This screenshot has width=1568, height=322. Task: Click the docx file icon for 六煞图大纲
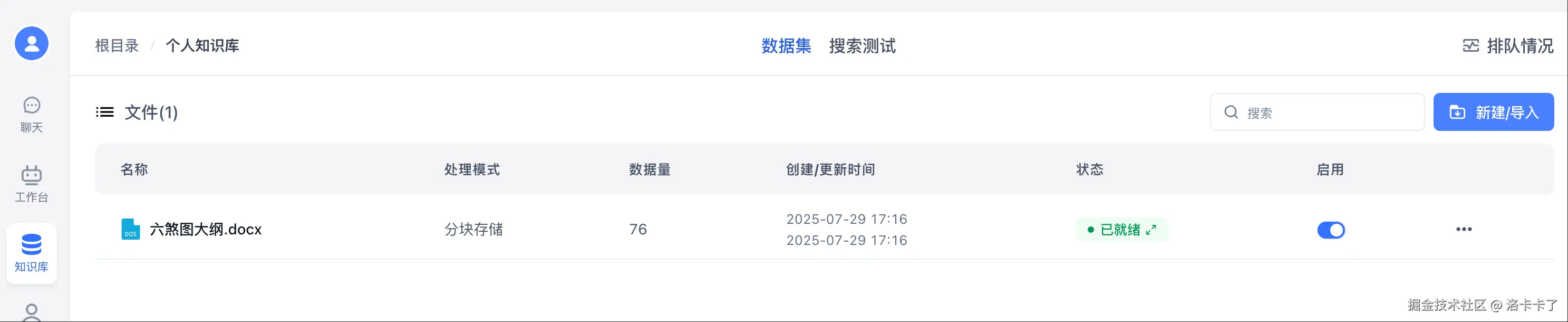pos(130,229)
